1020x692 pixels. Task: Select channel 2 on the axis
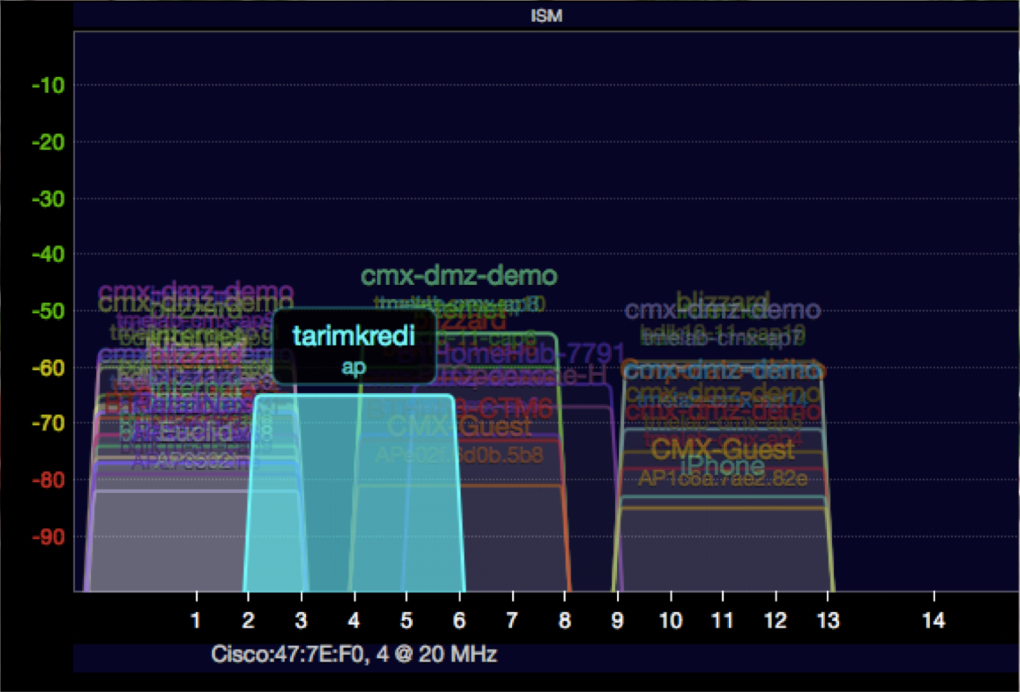pos(248,620)
